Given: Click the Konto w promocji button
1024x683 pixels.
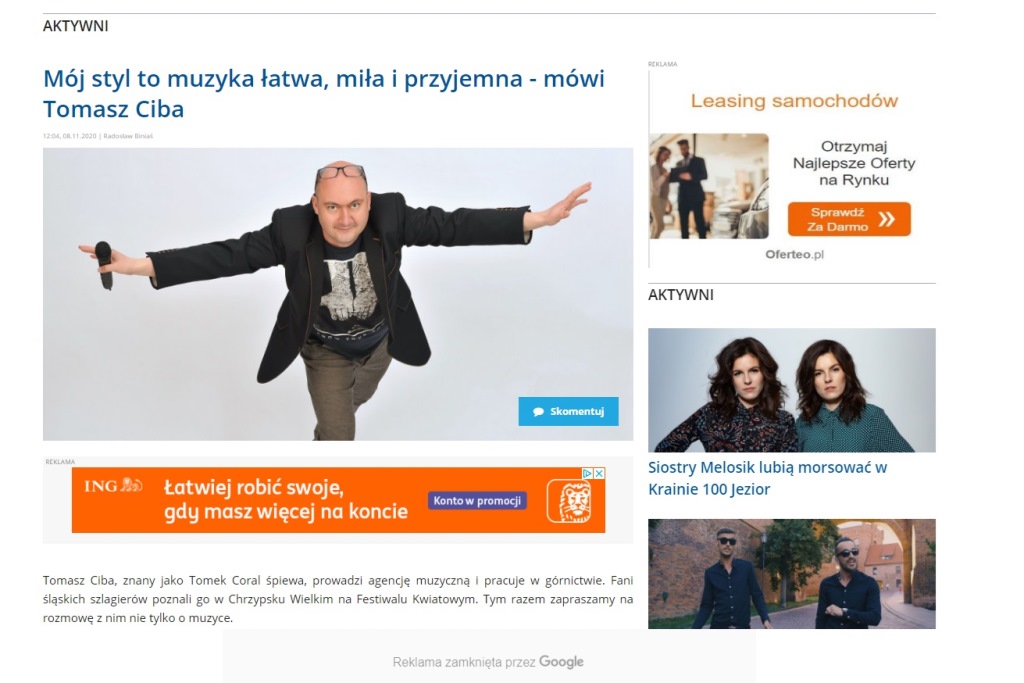Looking at the screenshot, I should 477,501.
